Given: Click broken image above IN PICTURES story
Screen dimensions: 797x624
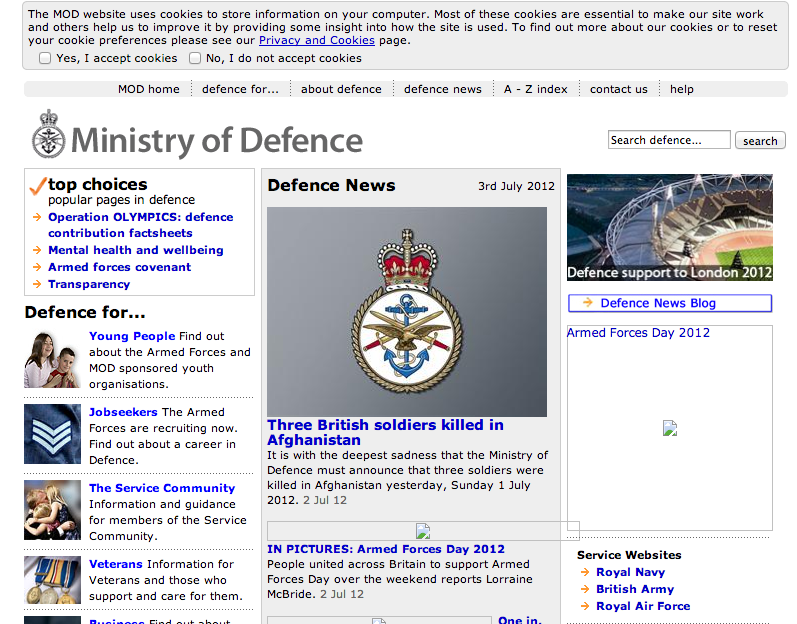Looking at the screenshot, I should pos(423,531).
